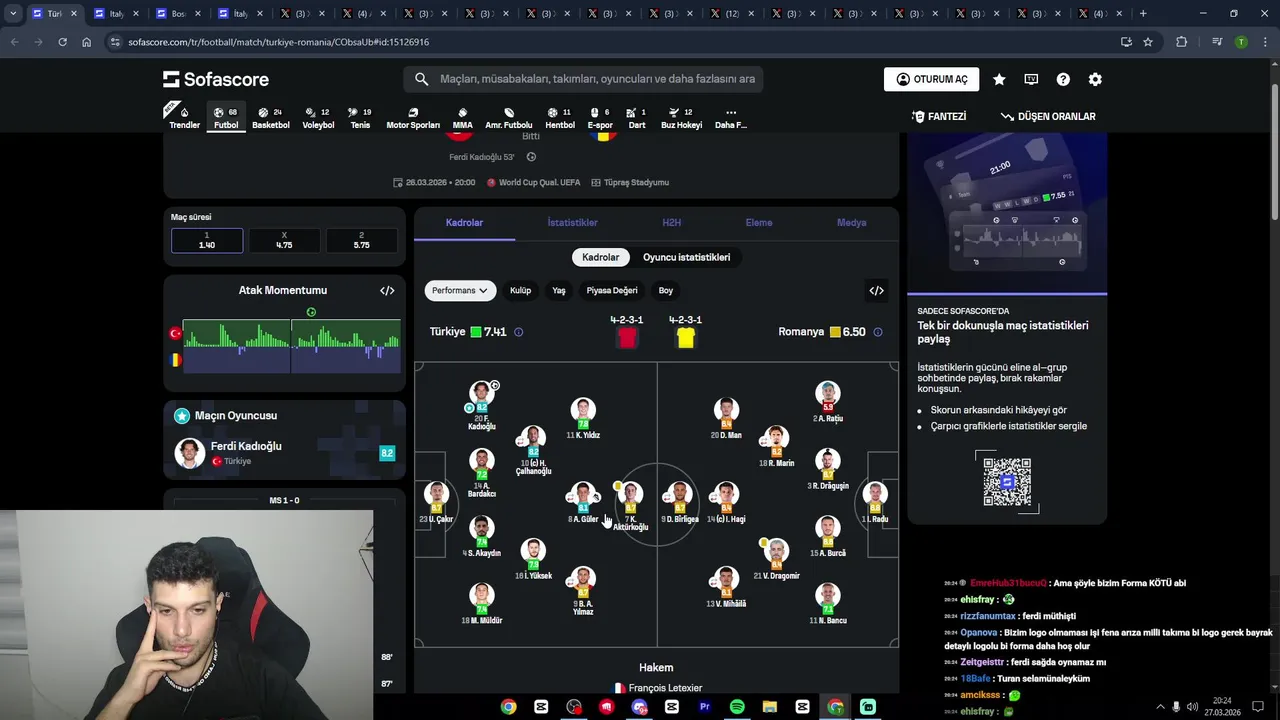The image size is (1280, 720).
Task: Select the Voleybol sport icon
Action: [x=318, y=118]
